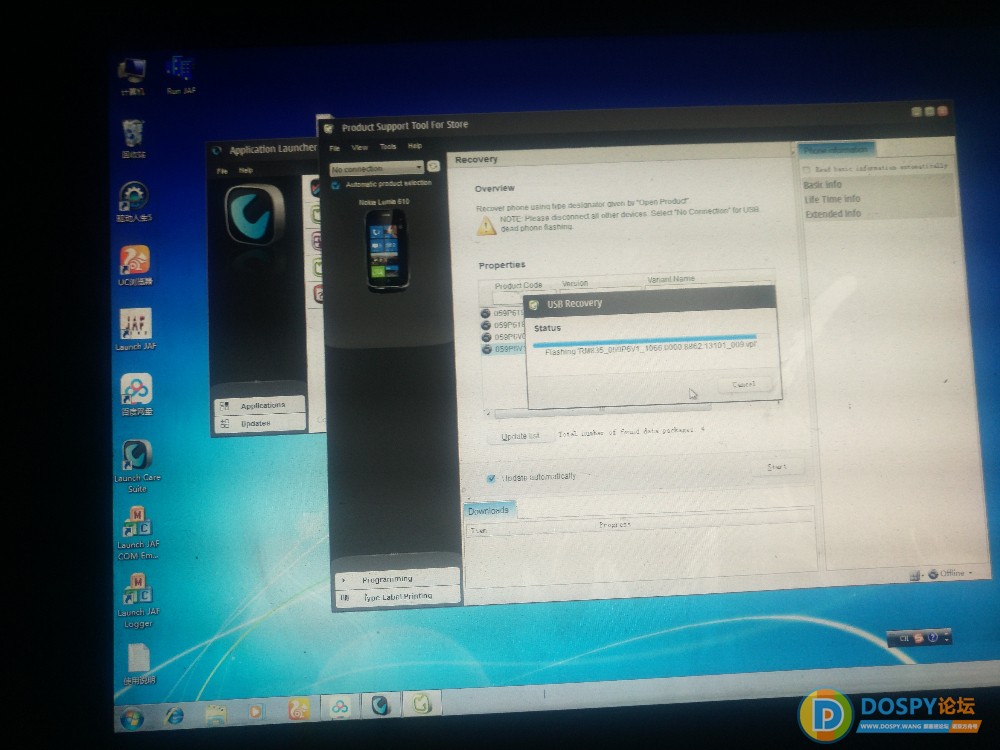Image resolution: width=1000 pixels, height=750 pixels.
Task: Click the refresh connection icon beside No connection
Action: (433, 166)
